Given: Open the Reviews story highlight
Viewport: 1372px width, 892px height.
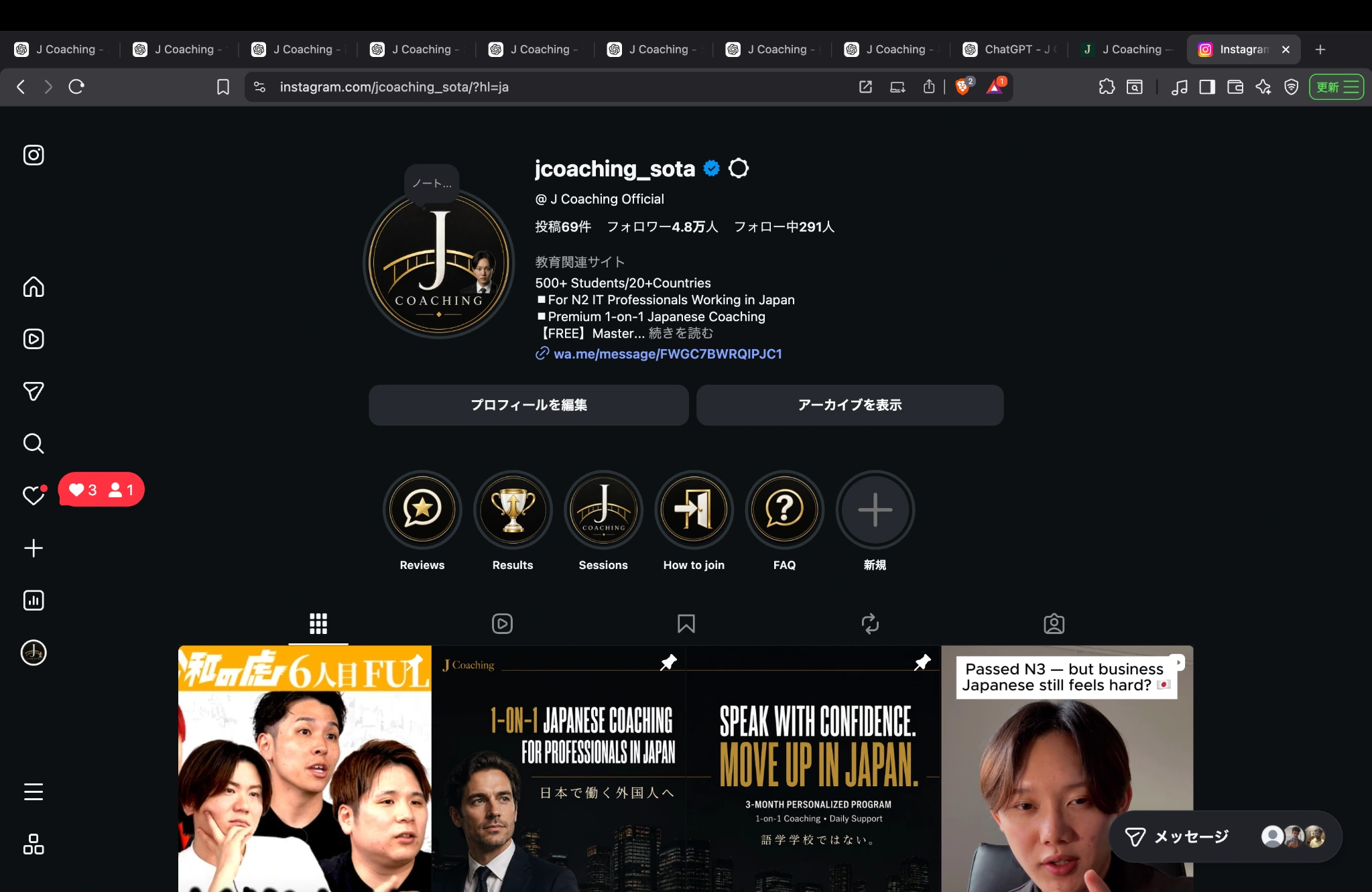Looking at the screenshot, I should pyautogui.click(x=422, y=509).
